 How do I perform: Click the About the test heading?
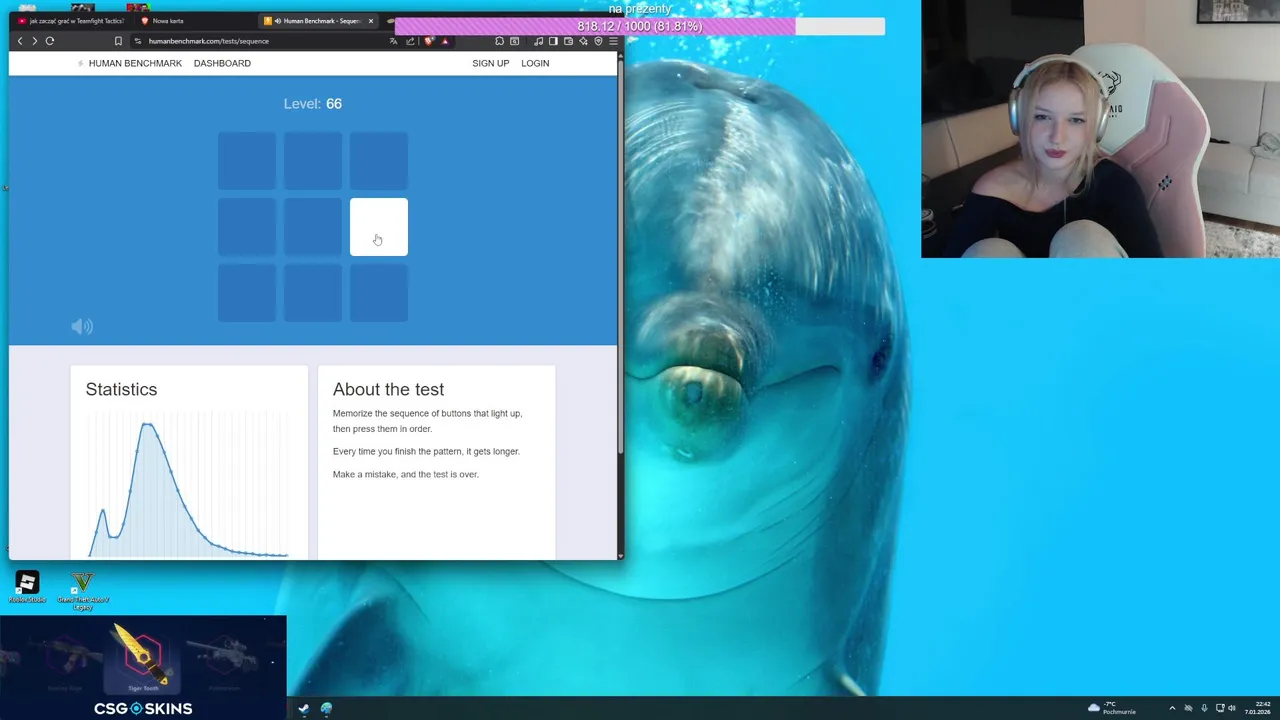point(388,389)
